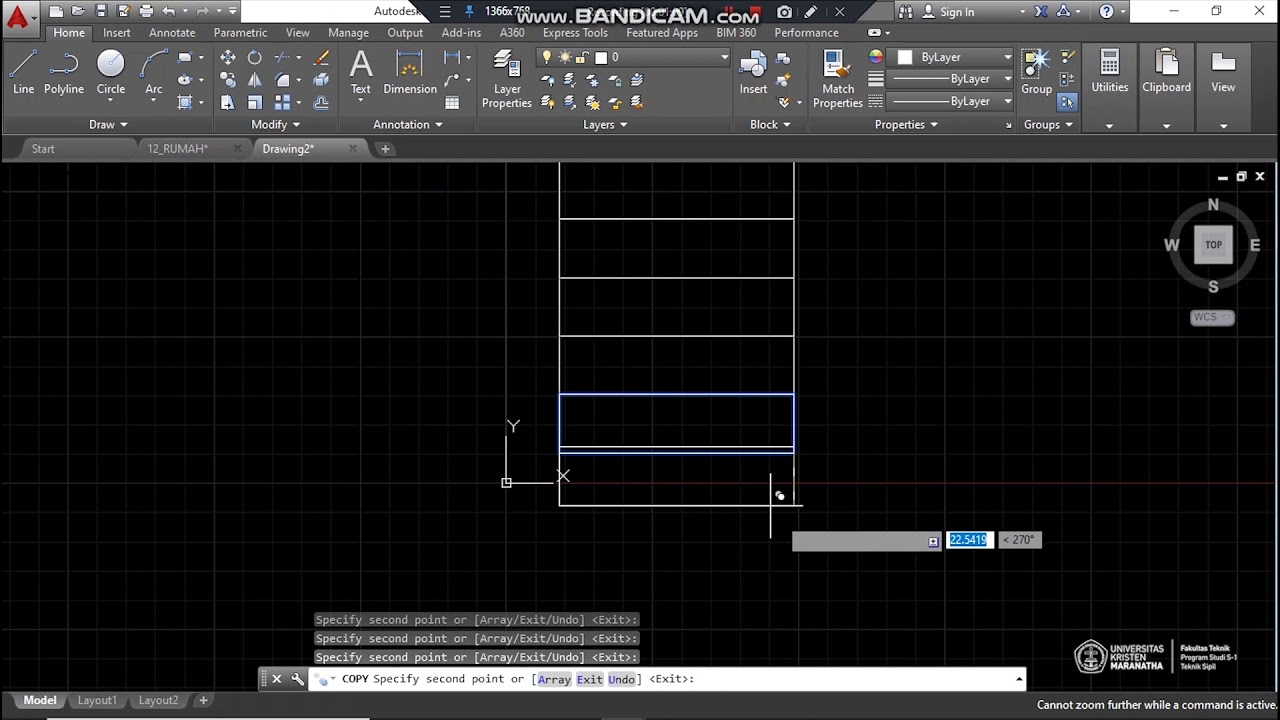1280x720 pixels.
Task: Click the Help question mark icon
Action: 1106,12
